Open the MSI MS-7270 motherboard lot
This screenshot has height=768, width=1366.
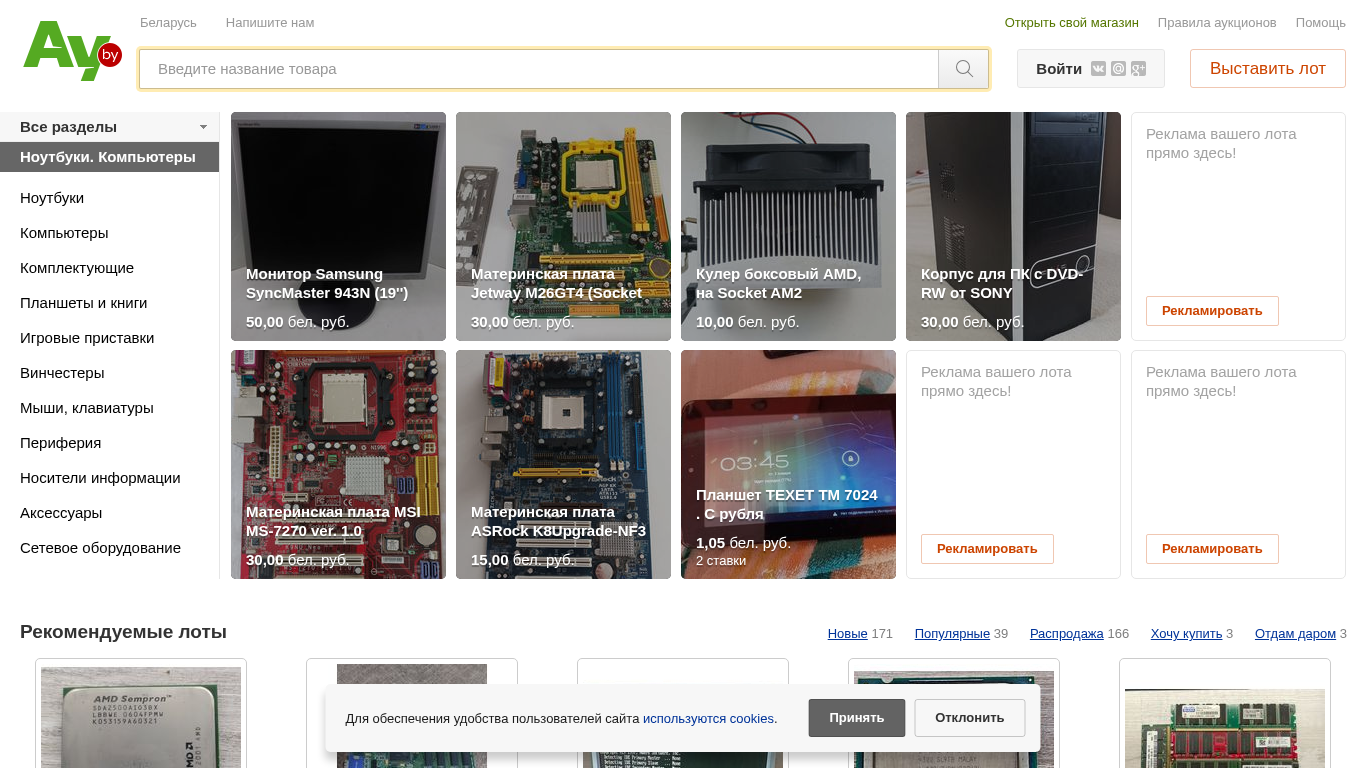coord(338,464)
